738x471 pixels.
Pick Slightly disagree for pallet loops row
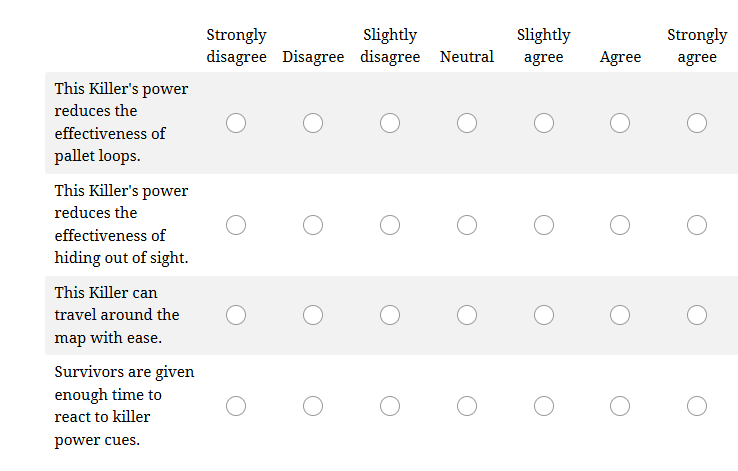point(390,123)
